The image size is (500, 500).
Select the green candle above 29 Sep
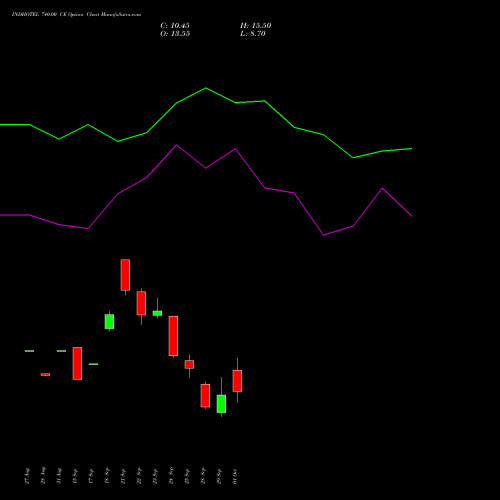pyautogui.click(x=221, y=404)
